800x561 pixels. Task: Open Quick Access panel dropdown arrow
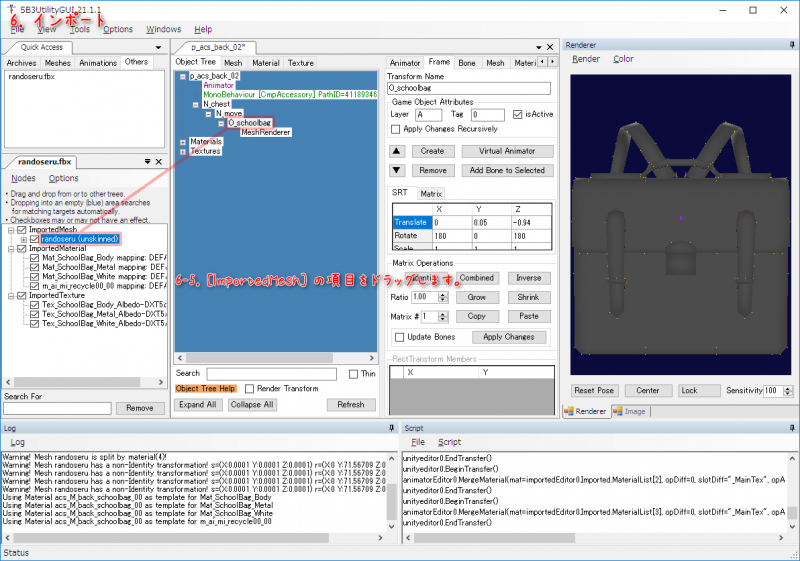pyautogui.click(x=158, y=46)
